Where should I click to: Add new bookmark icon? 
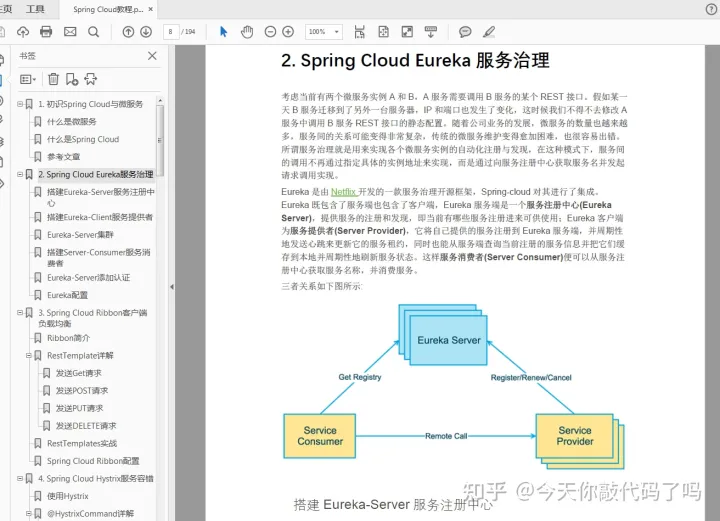tap(72, 79)
